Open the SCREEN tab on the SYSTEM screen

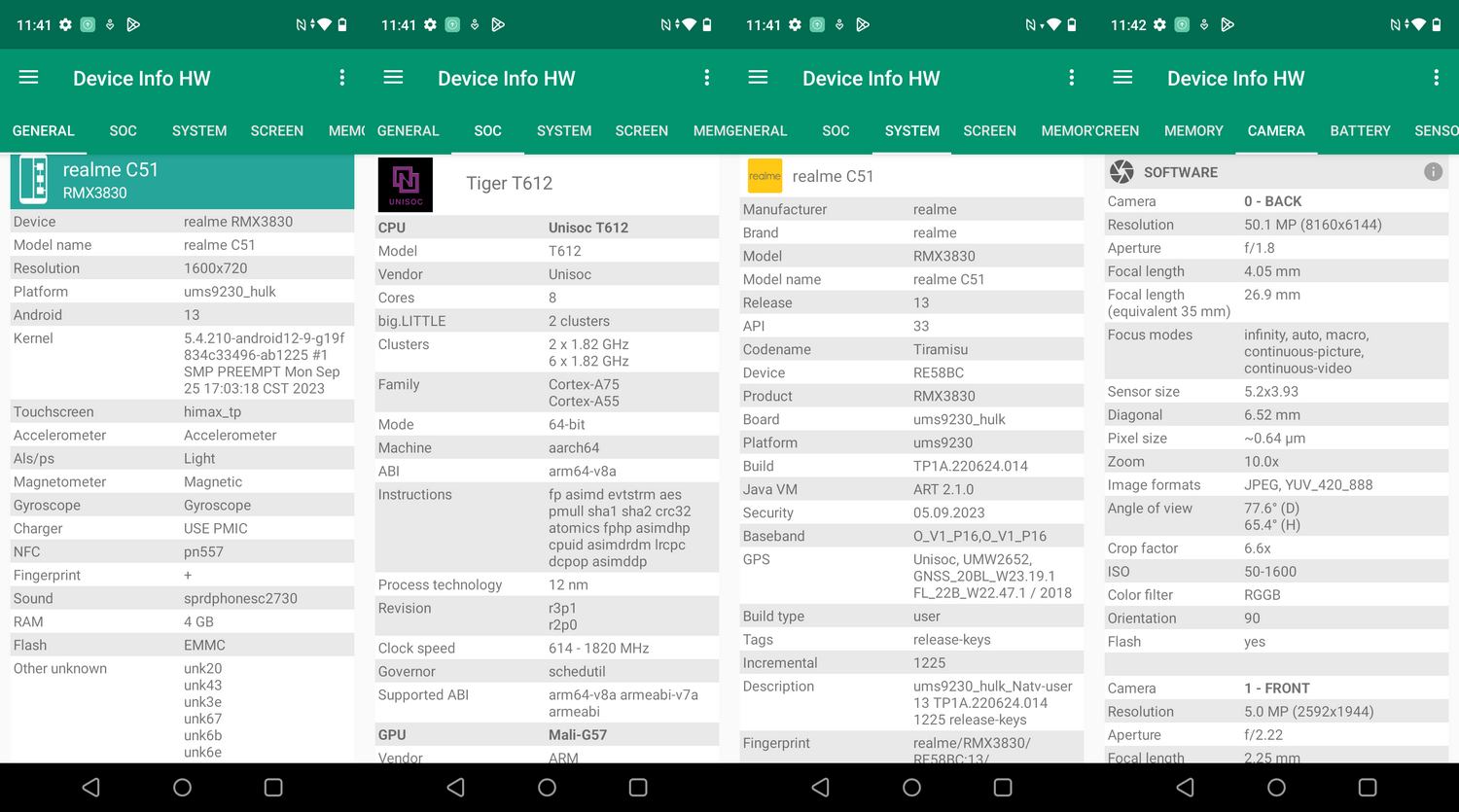pos(989,130)
